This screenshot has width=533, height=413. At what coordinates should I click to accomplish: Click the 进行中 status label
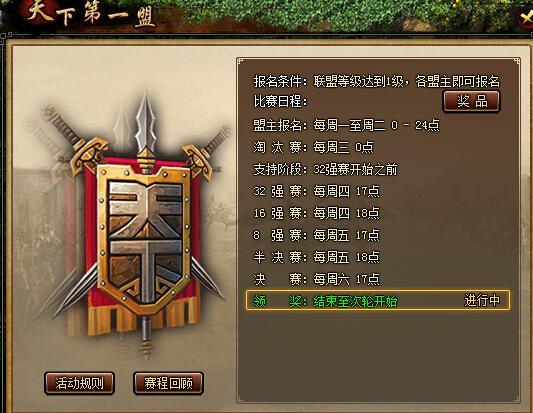pyautogui.click(x=482, y=300)
